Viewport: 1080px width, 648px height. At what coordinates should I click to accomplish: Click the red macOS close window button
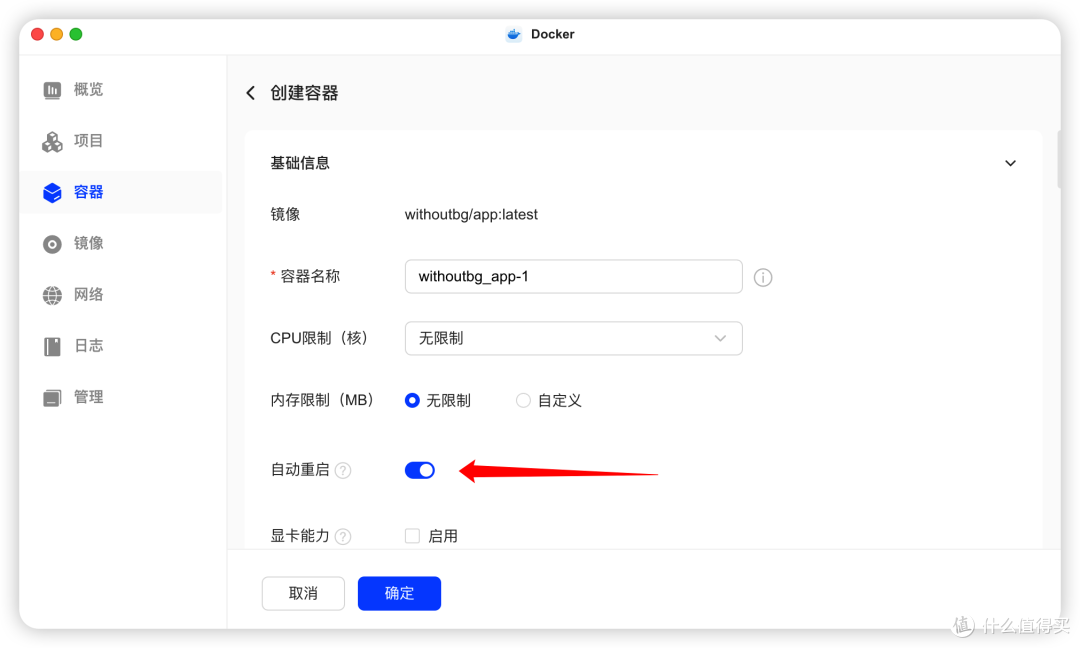coord(37,34)
